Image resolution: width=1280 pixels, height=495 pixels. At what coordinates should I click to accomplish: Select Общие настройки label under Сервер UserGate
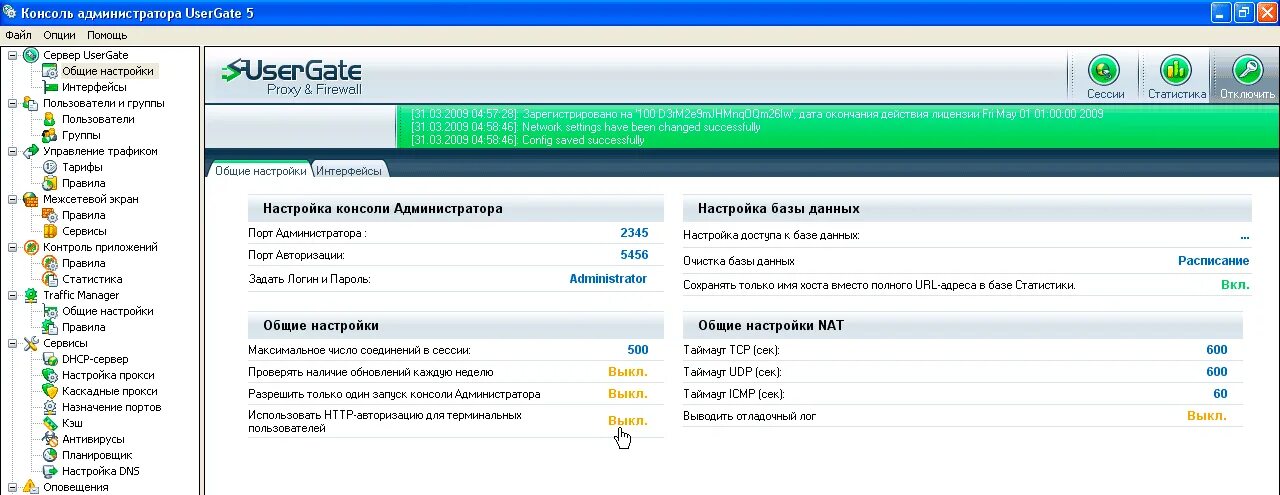click(108, 71)
